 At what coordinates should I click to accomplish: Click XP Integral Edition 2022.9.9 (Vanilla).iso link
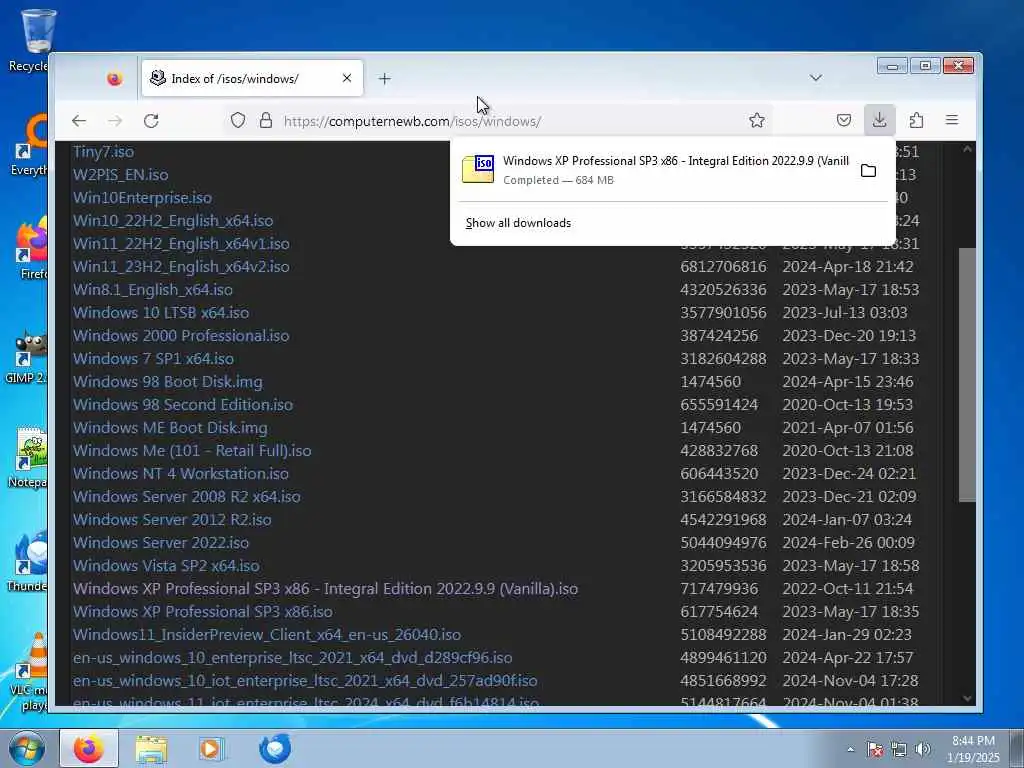click(325, 588)
